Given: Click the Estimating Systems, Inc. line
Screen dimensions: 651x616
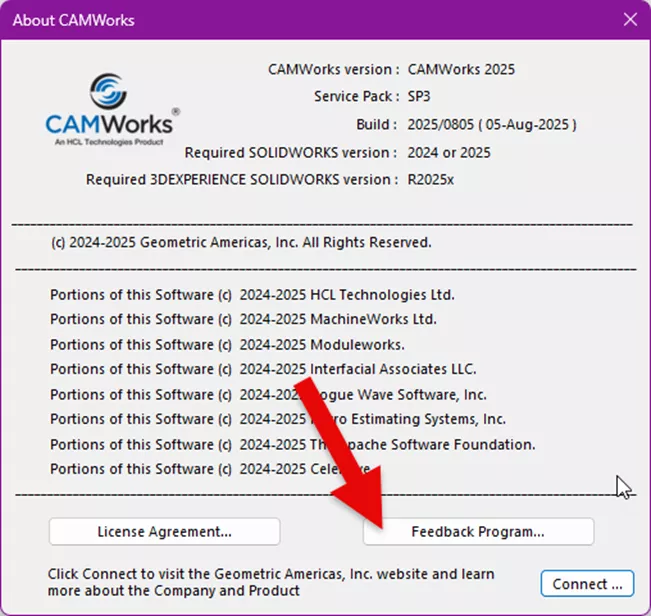Looking at the screenshot, I should pyautogui.click(x=278, y=419).
